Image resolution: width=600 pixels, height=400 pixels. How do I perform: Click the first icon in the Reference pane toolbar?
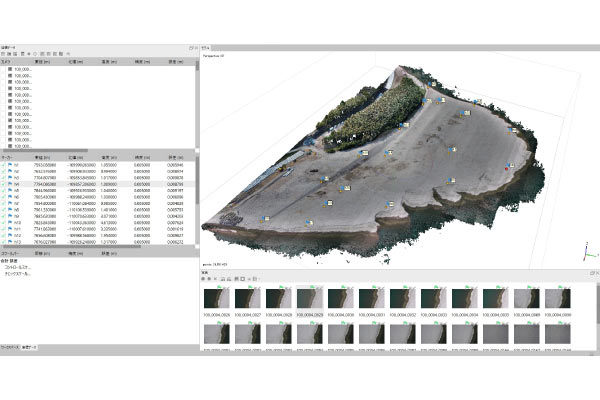tap(4, 54)
